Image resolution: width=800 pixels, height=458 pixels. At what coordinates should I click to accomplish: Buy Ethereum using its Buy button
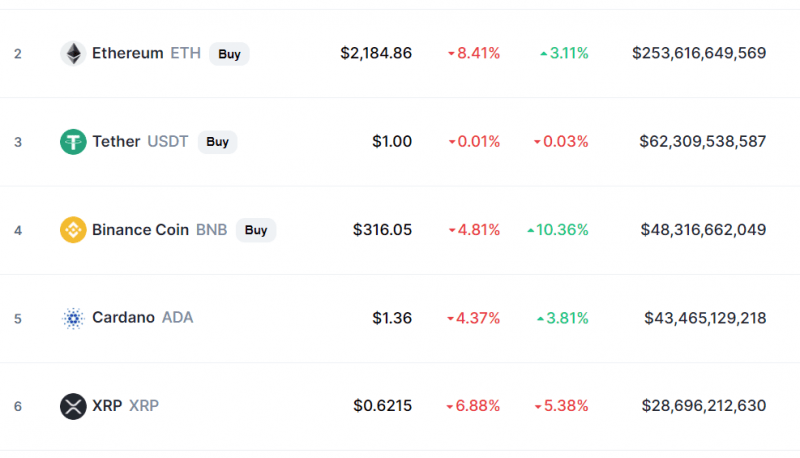pos(229,54)
